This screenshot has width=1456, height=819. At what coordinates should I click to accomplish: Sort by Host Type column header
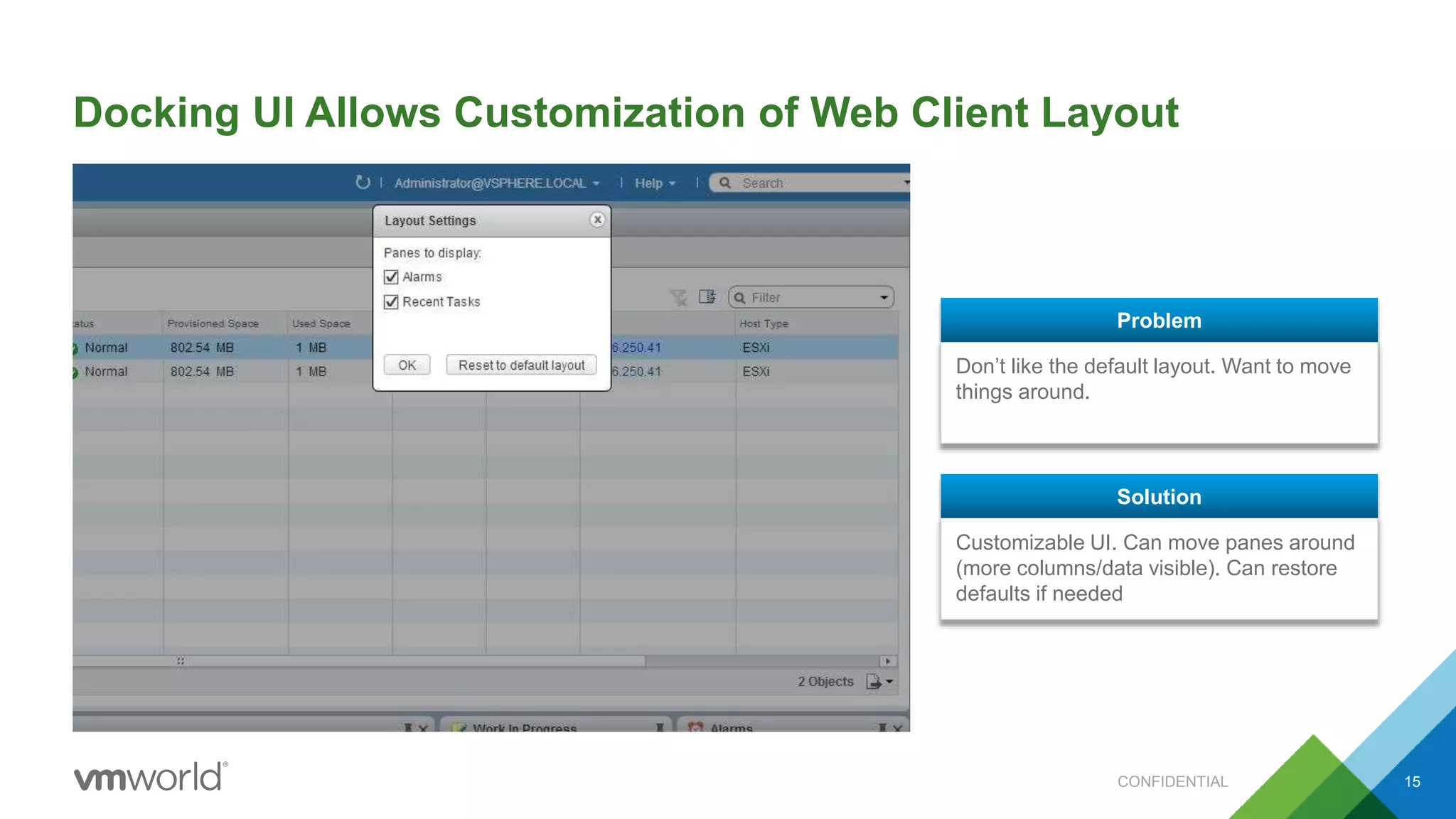[x=764, y=323]
